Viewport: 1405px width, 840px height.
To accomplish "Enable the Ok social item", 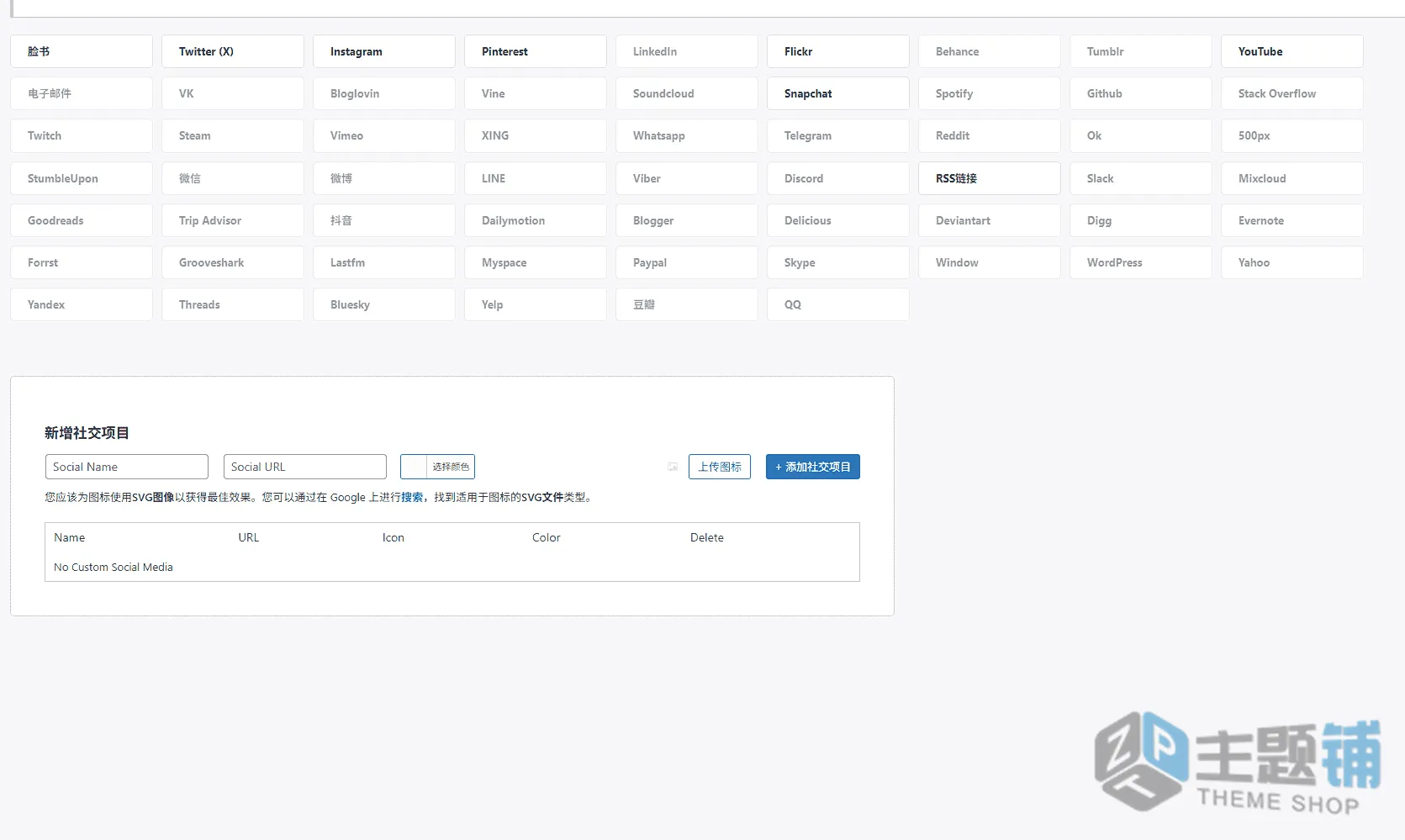I will (1141, 135).
